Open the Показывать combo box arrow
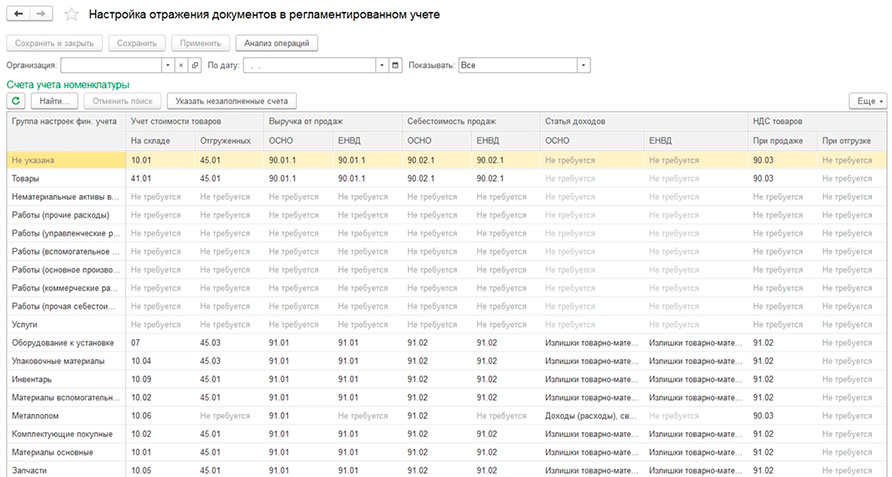 coord(584,65)
